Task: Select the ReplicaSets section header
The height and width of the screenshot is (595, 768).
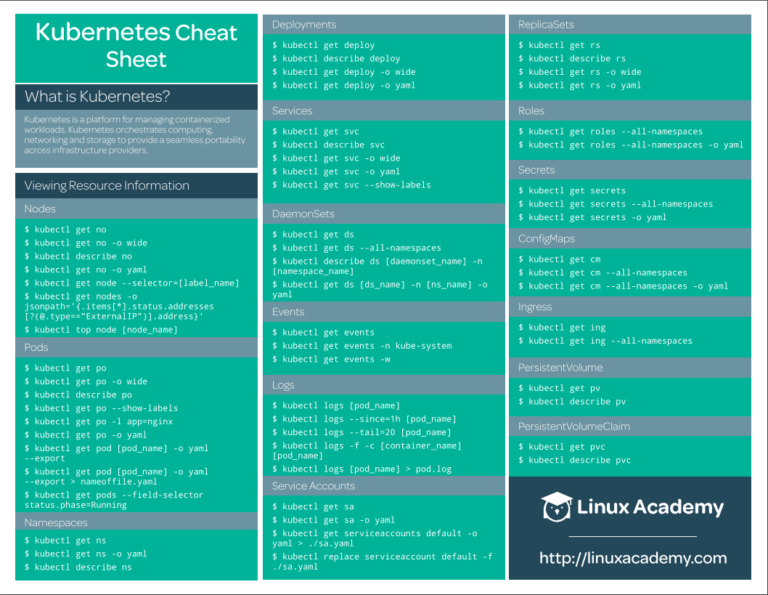Action: pyautogui.click(x=545, y=24)
